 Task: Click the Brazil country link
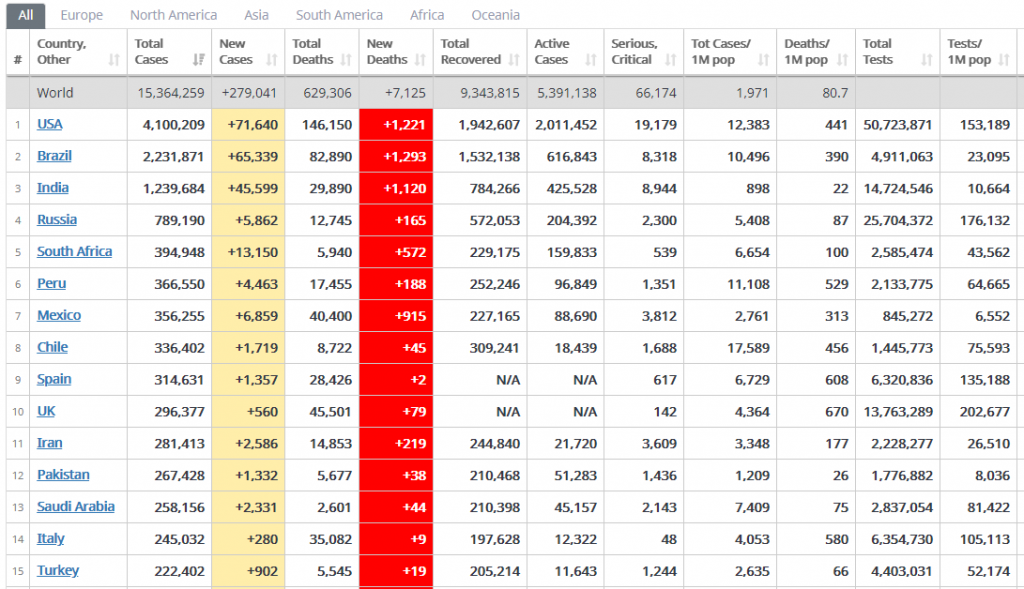(54, 156)
